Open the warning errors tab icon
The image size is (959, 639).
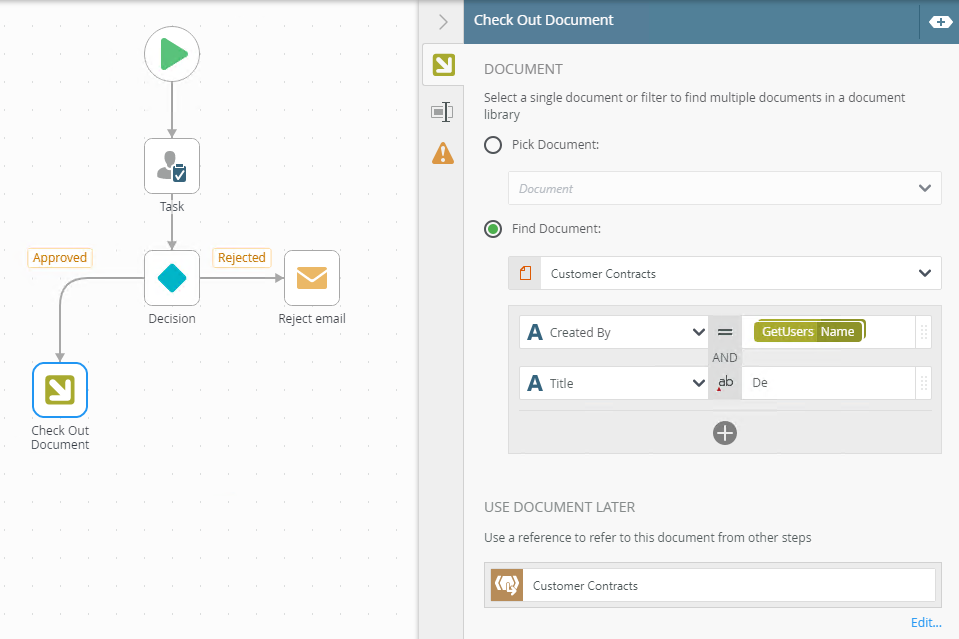point(442,153)
